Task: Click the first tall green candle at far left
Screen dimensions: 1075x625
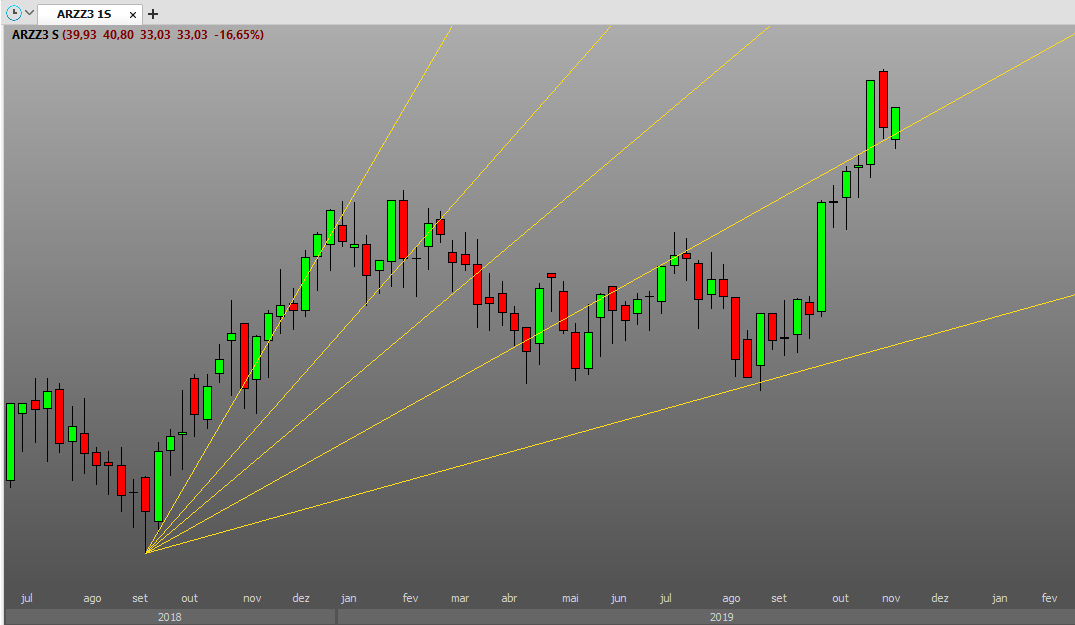Action: pyautogui.click(x=10, y=442)
